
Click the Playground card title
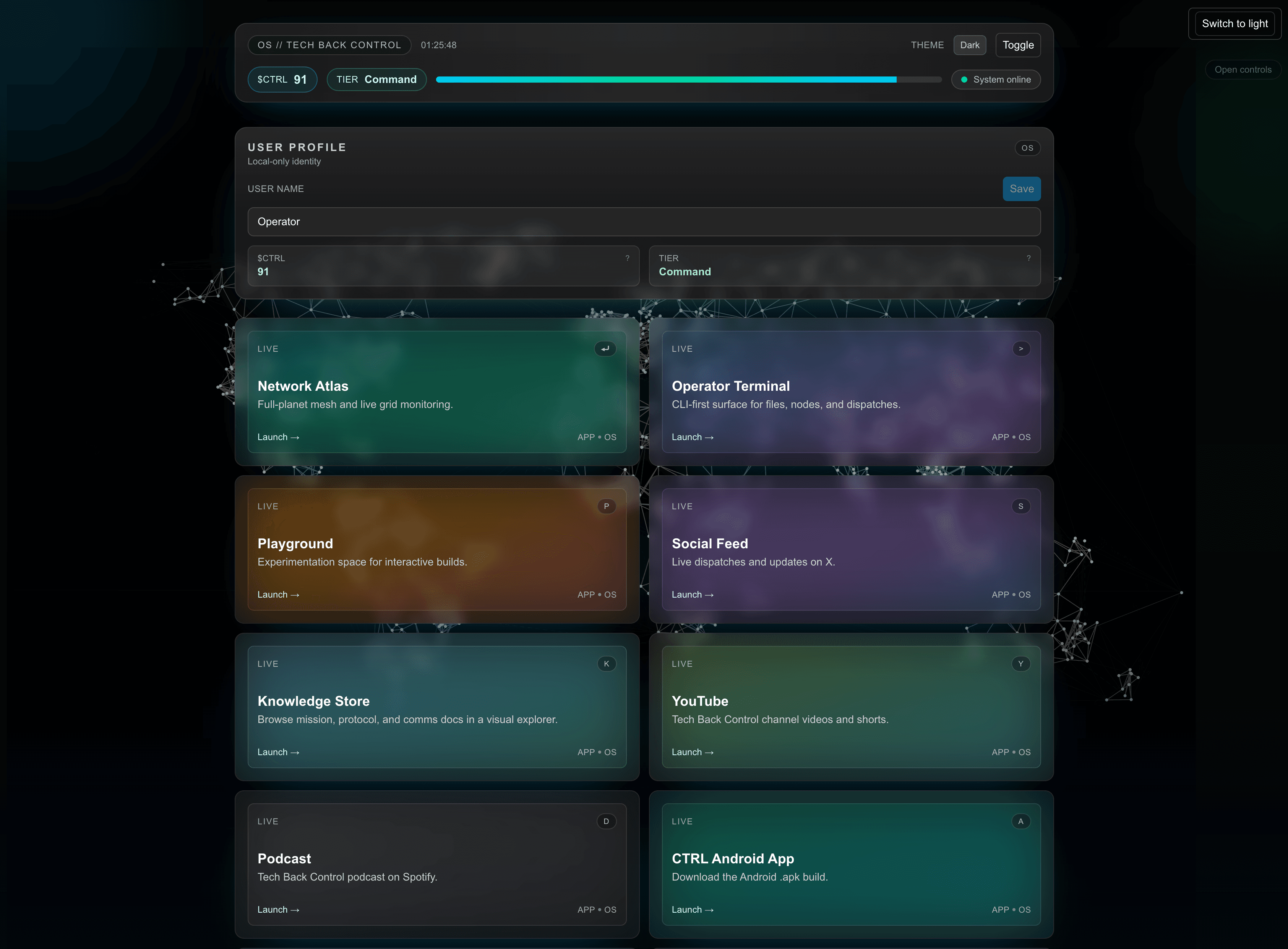tap(295, 543)
